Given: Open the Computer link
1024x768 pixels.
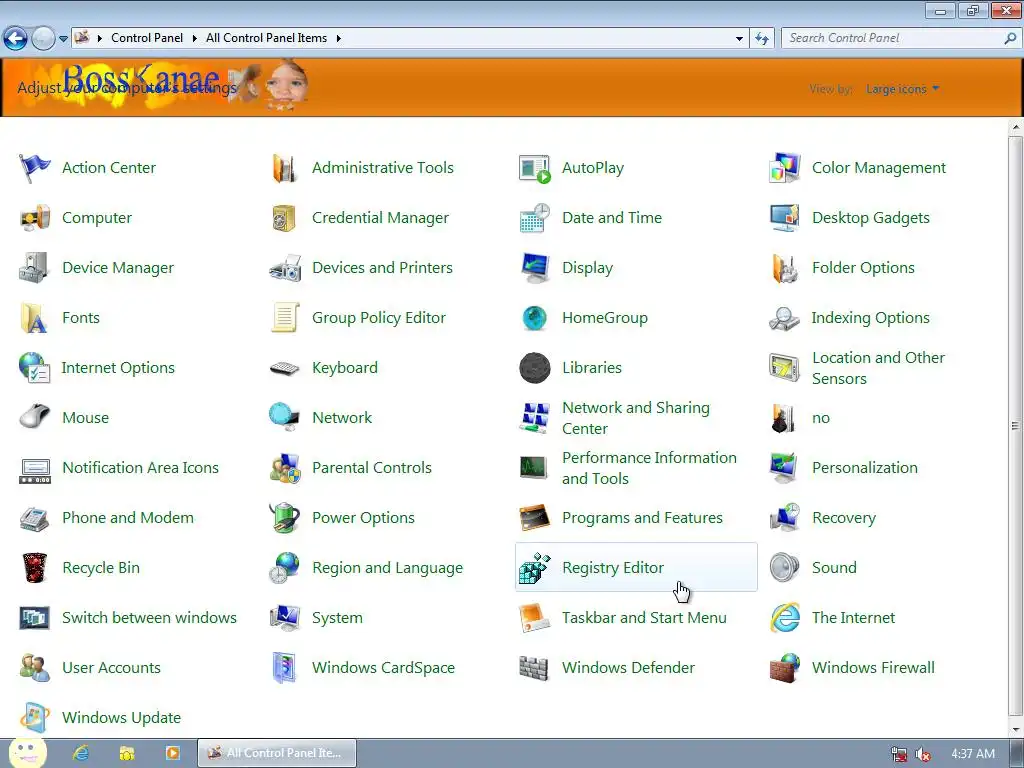Looking at the screenshot, I should pos(97,218).
